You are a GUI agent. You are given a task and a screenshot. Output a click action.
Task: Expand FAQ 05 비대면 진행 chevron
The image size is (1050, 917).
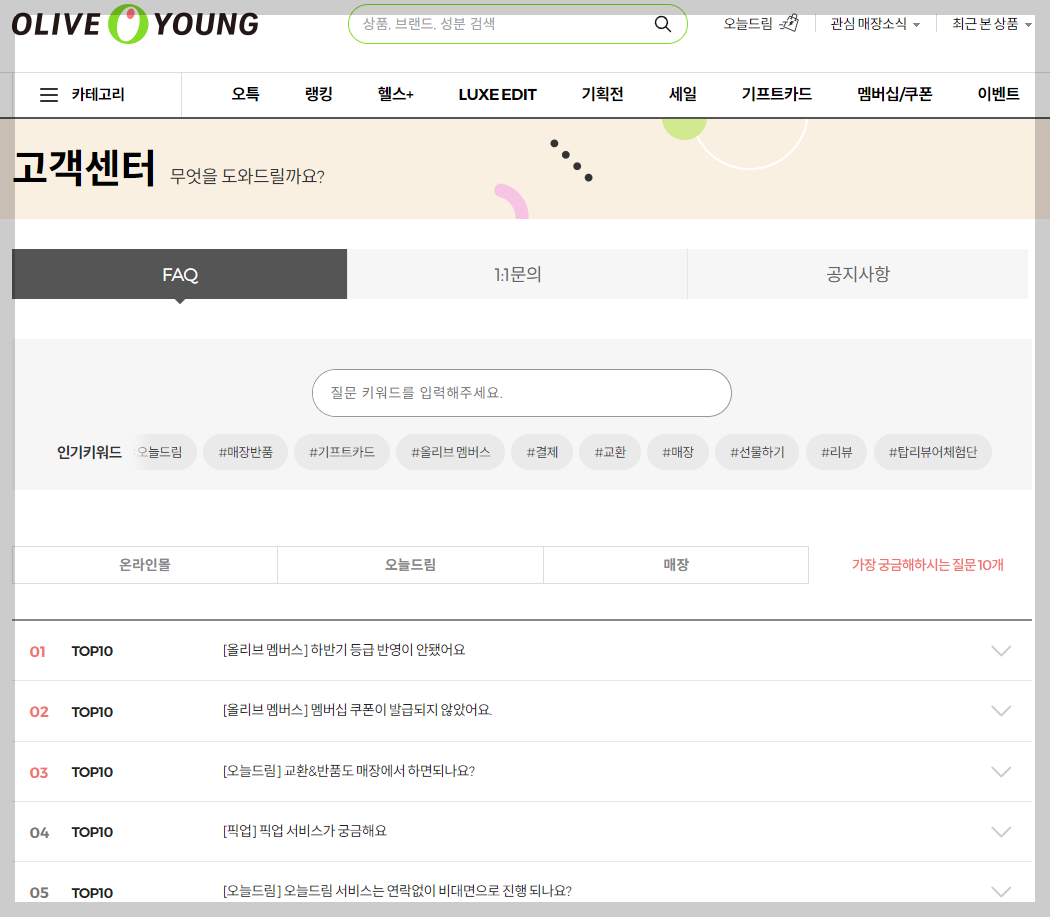(x=1001, y=892)
